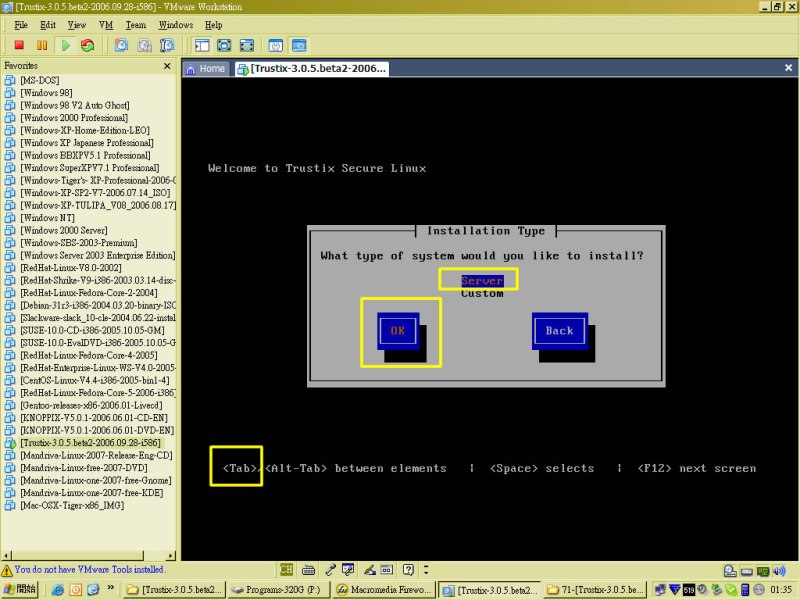Click the Revert to Snapshot icon

(x=144, y=45)
